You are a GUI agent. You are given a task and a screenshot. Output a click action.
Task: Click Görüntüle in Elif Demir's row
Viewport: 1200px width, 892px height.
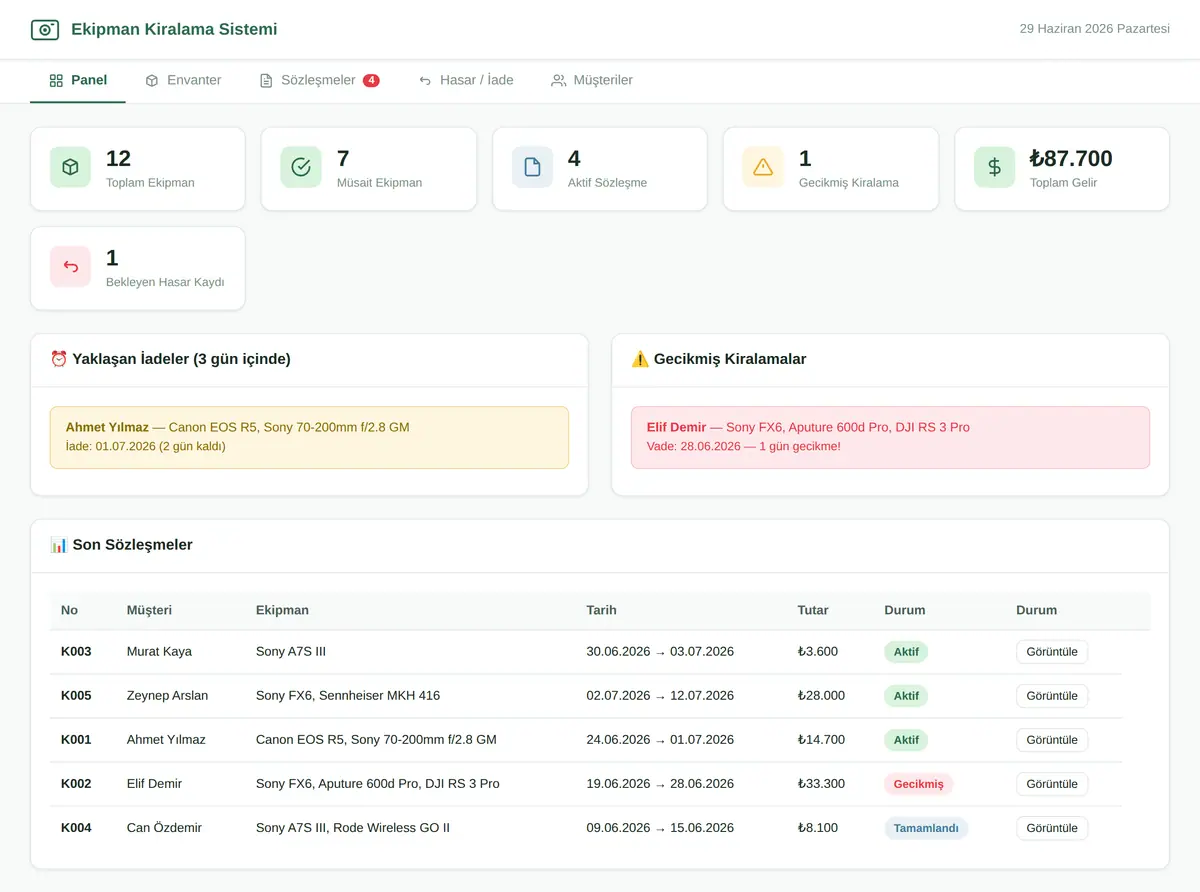click(1052, 784)
